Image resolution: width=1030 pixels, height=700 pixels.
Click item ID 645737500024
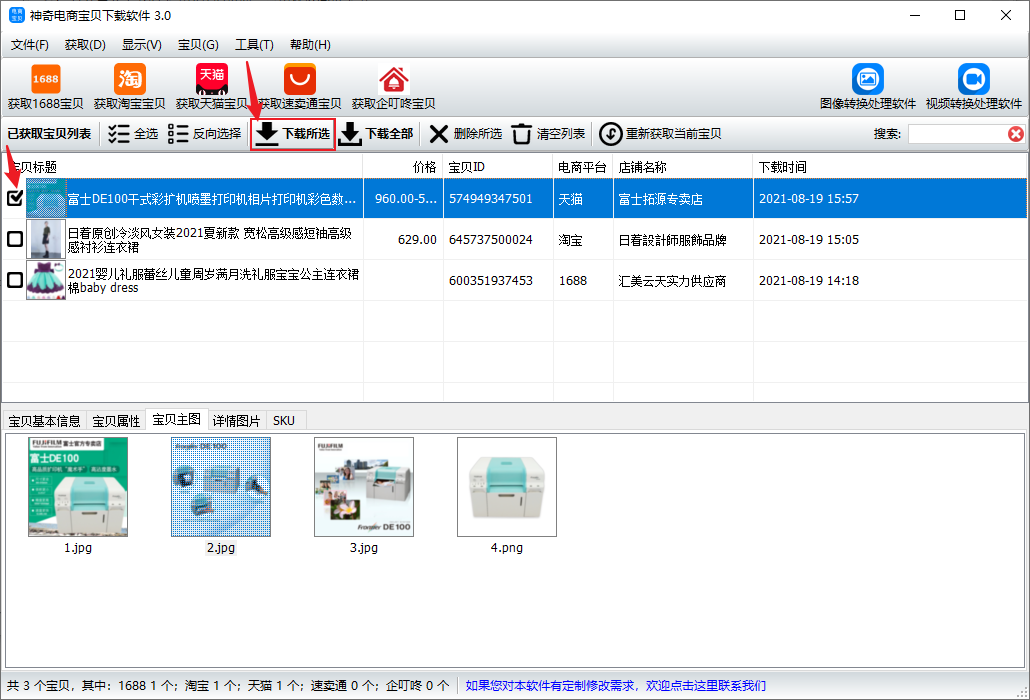coord(491,240)
